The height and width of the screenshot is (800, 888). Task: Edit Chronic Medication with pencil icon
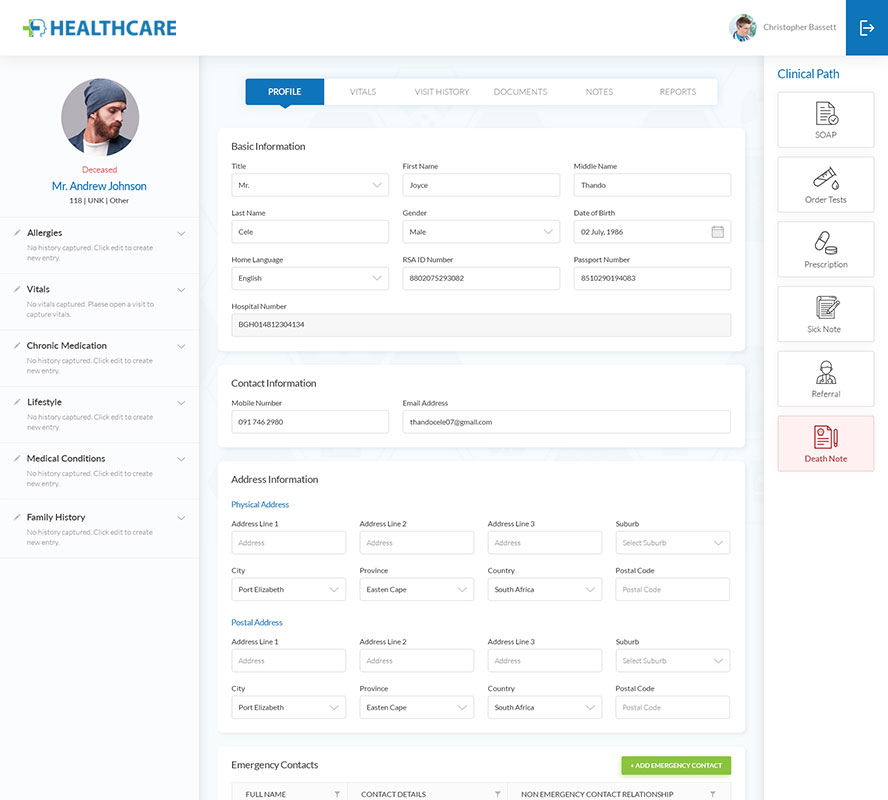17,345
